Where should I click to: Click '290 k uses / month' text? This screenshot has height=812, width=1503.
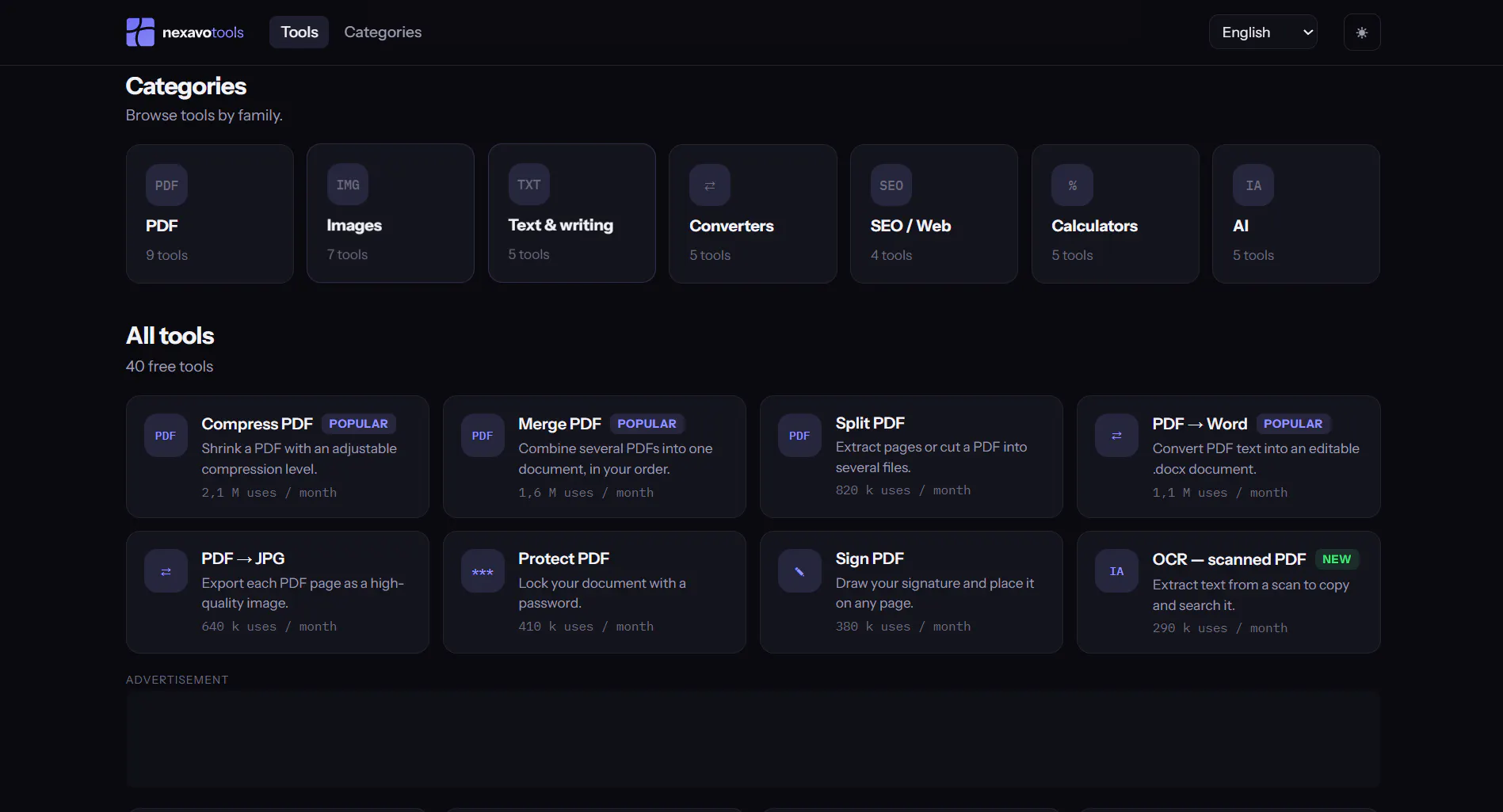[x=1220, y=628]
